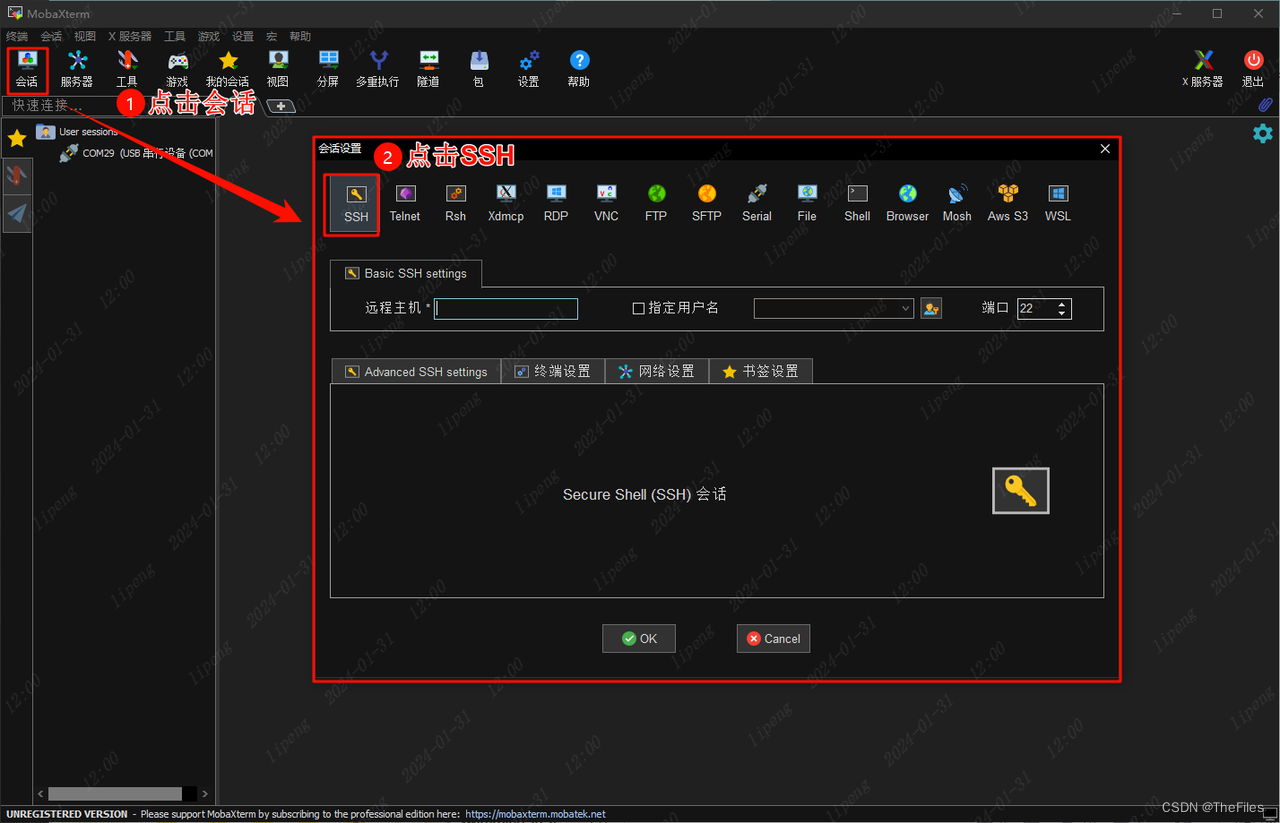
Task: Select the RDP session type
Action: (556, 203)
